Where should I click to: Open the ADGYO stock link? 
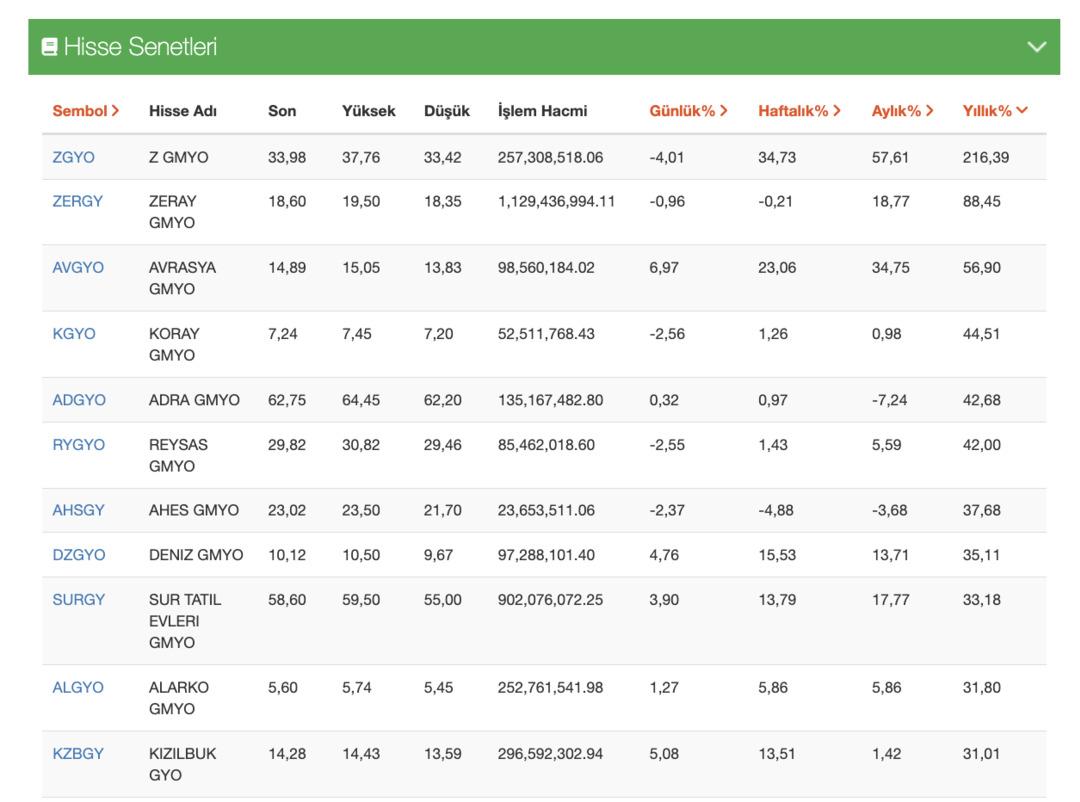coord(78,399)
